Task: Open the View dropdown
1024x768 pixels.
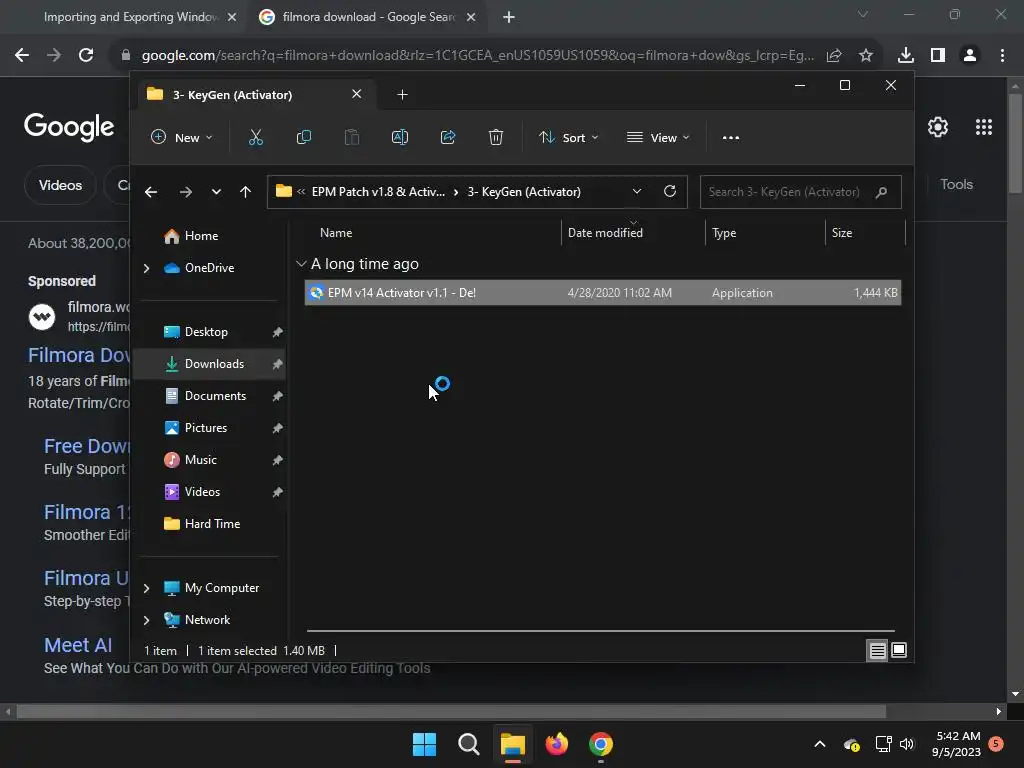Action: (658, 138)
